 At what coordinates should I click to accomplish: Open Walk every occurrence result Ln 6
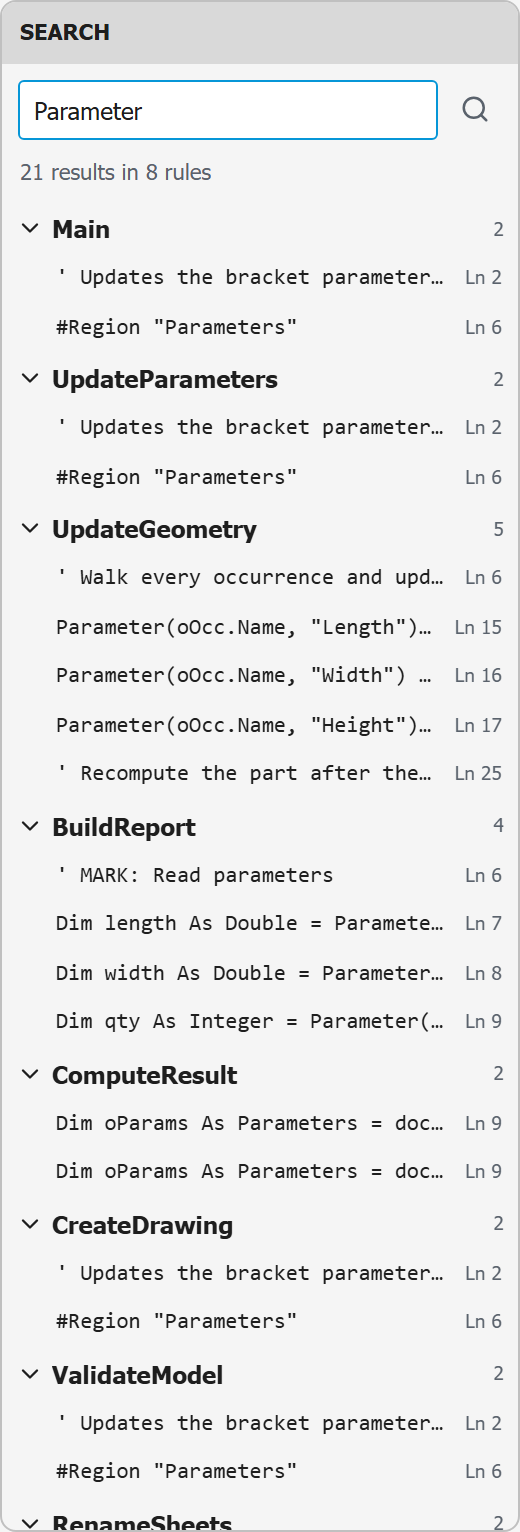(260, 577)
